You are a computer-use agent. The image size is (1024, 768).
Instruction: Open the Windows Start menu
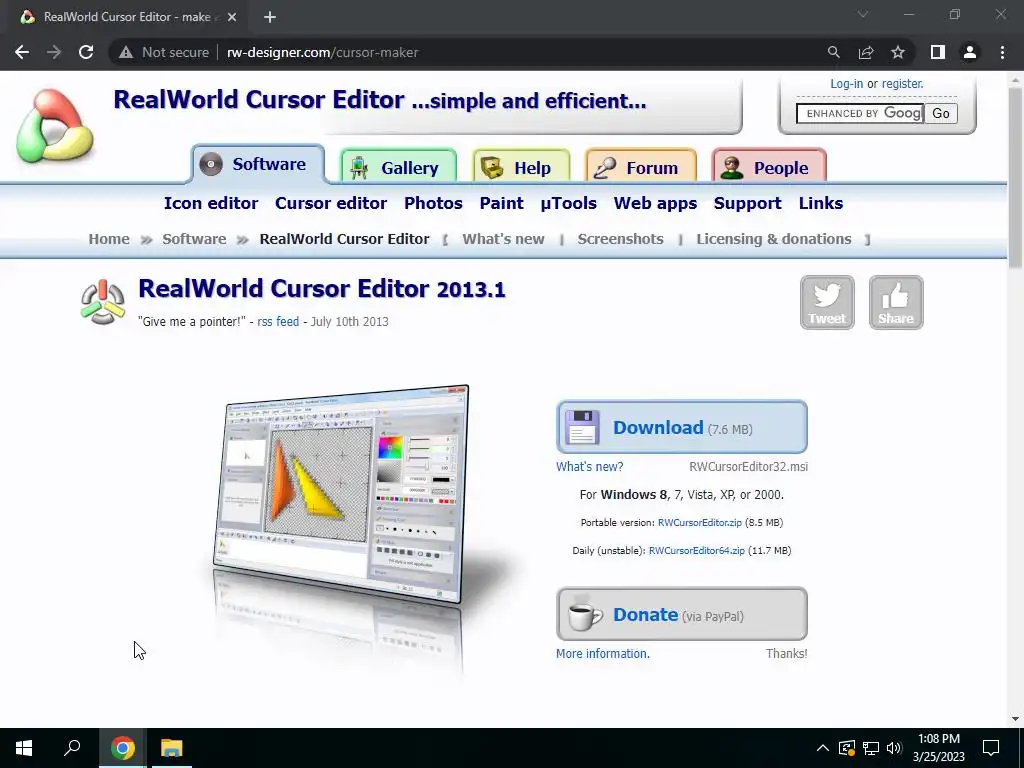click(x=24, y=748)
